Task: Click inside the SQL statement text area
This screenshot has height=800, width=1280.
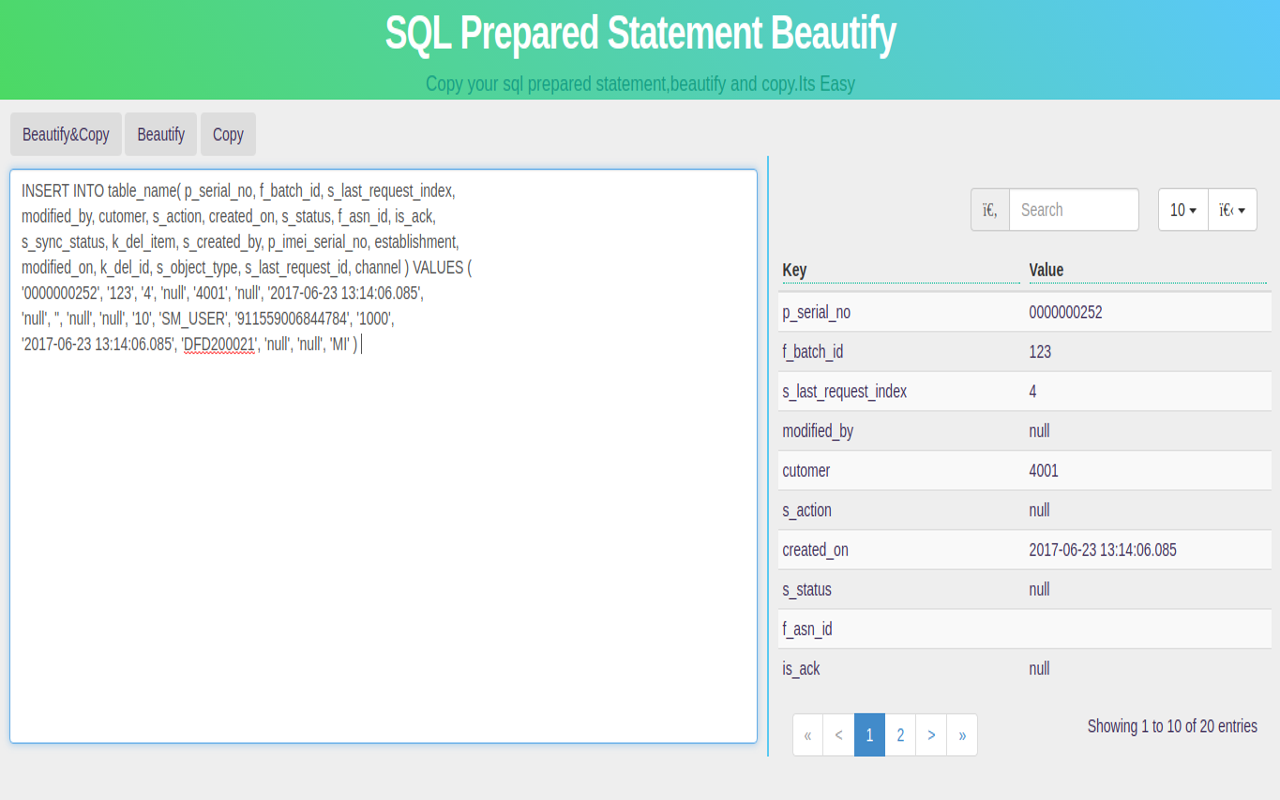Action: (383, 450)
